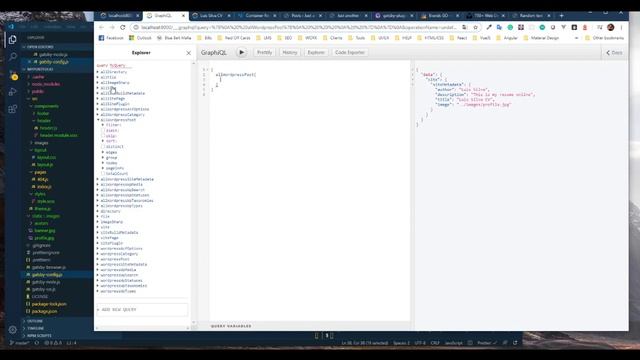Switch to the localhost:8000 browser tab

pyautogui.click(x=119, y=16)
